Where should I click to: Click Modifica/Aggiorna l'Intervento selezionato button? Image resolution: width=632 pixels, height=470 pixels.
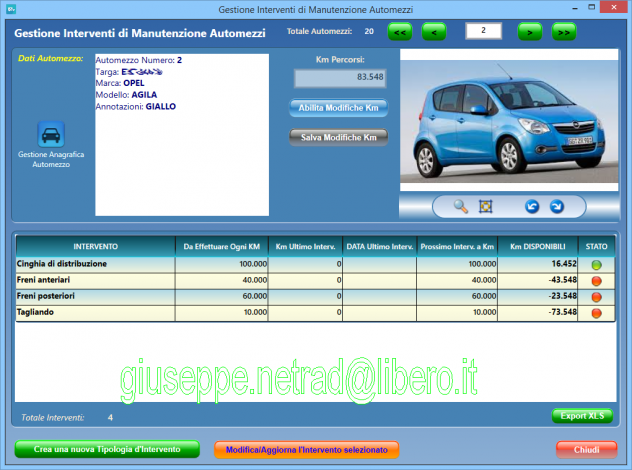pos(306,449)
